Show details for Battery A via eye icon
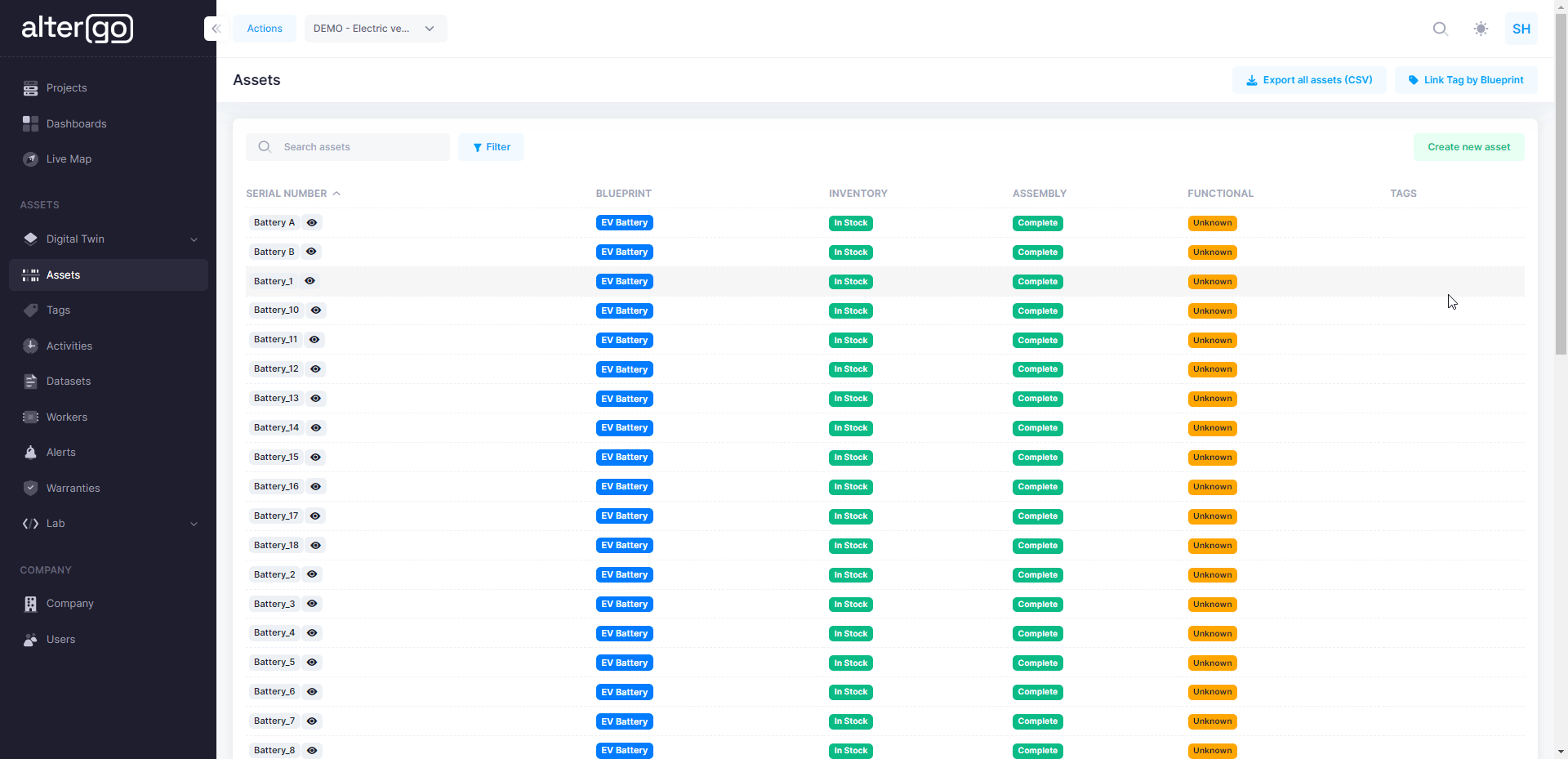Screen dimensions: 1568x759 coord(312,222)
